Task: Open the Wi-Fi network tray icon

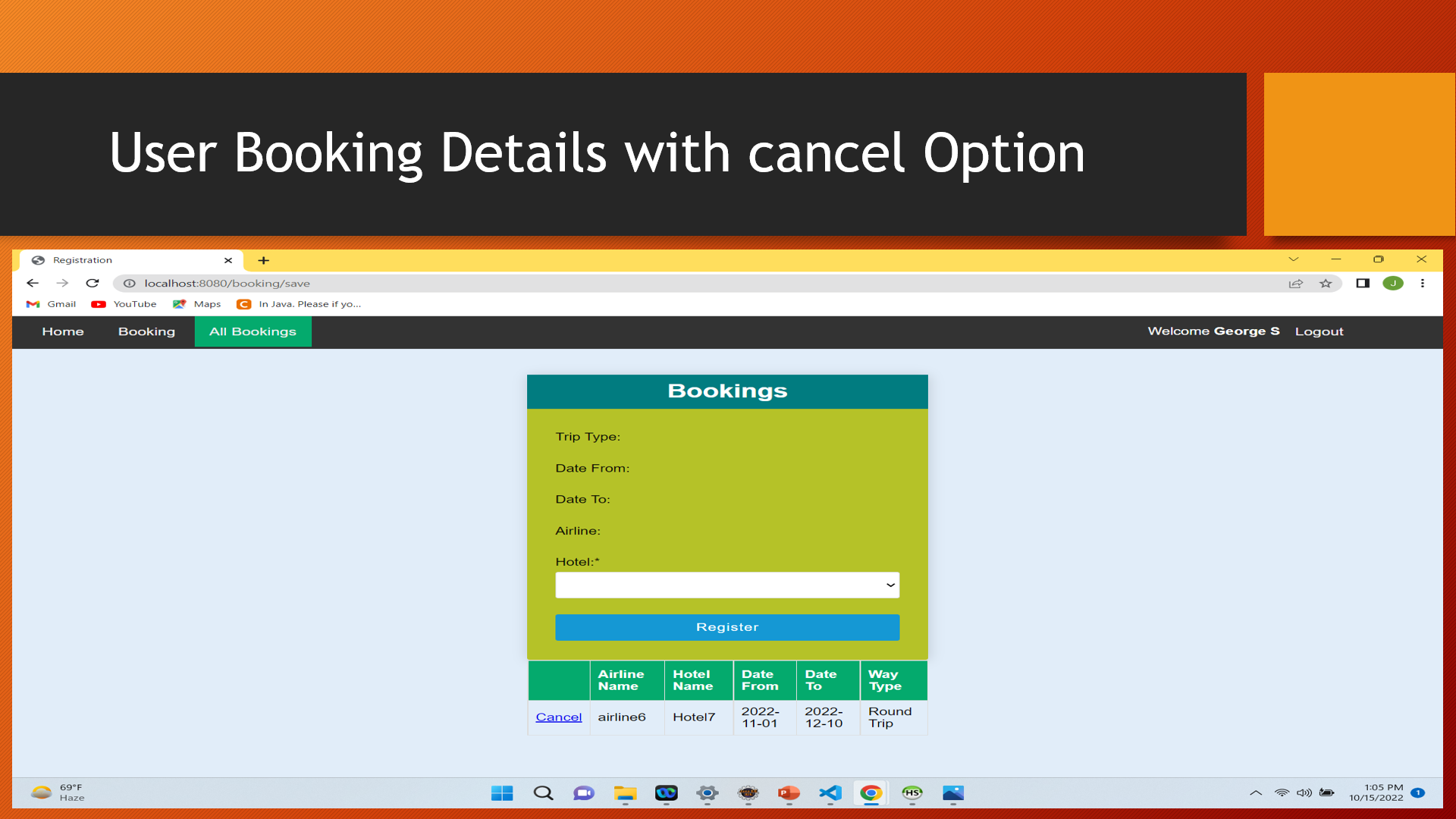Action: click(1282, 793)
